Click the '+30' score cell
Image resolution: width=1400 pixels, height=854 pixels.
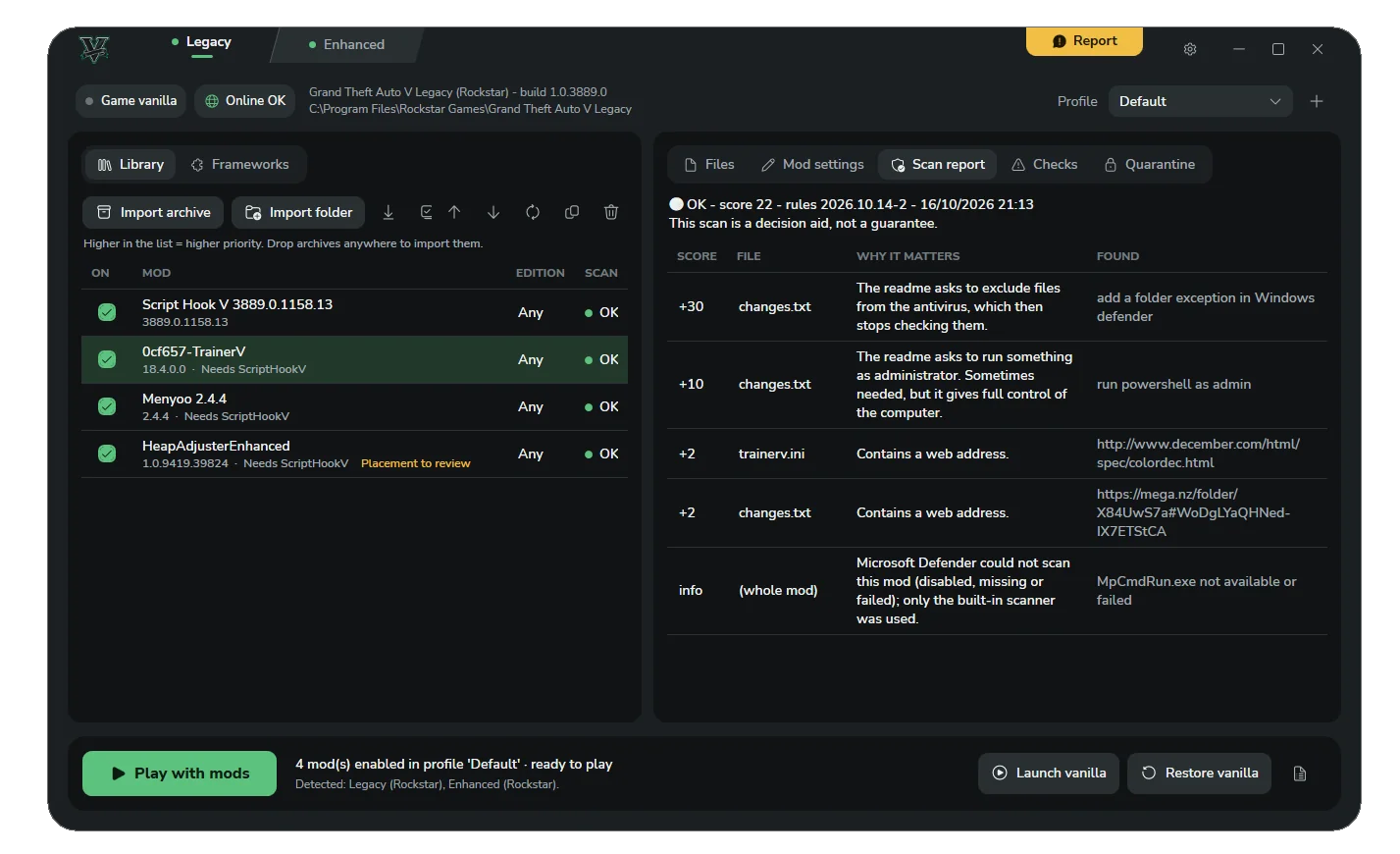[691, 306]
